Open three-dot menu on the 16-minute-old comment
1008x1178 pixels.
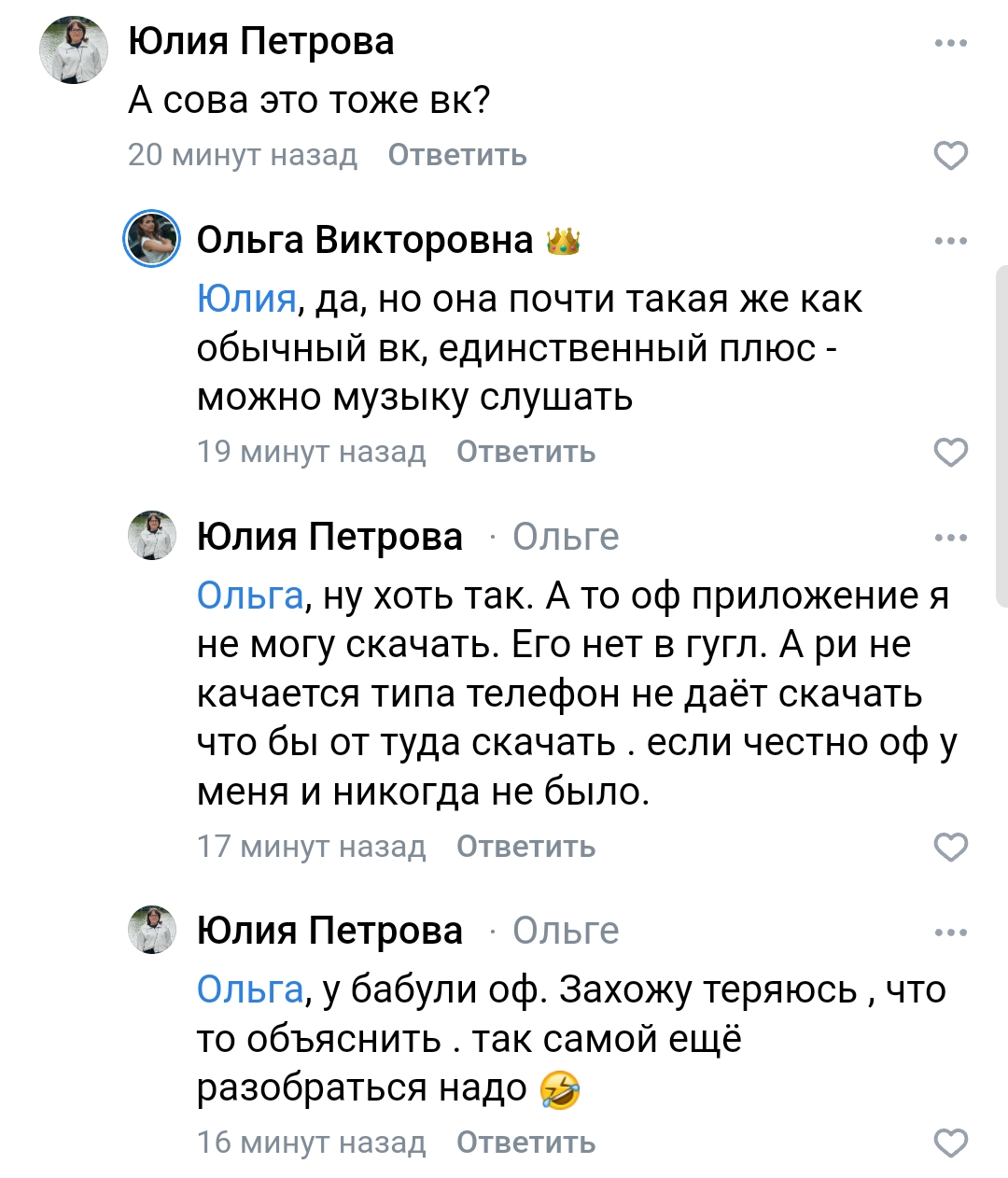click(950, 932)
